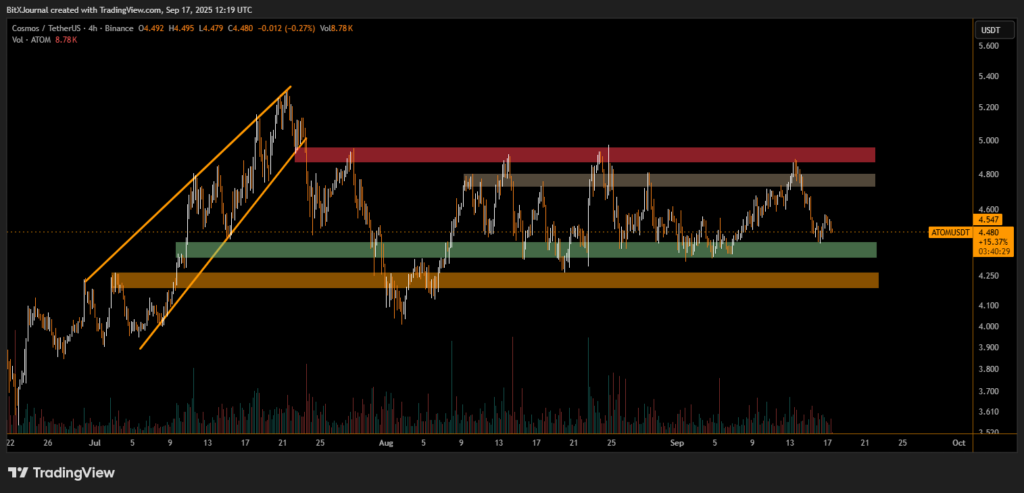Click the Aug label on time axis
Image resolution: width=1024 pixels, height=493 pixels.
coord(386,440)
